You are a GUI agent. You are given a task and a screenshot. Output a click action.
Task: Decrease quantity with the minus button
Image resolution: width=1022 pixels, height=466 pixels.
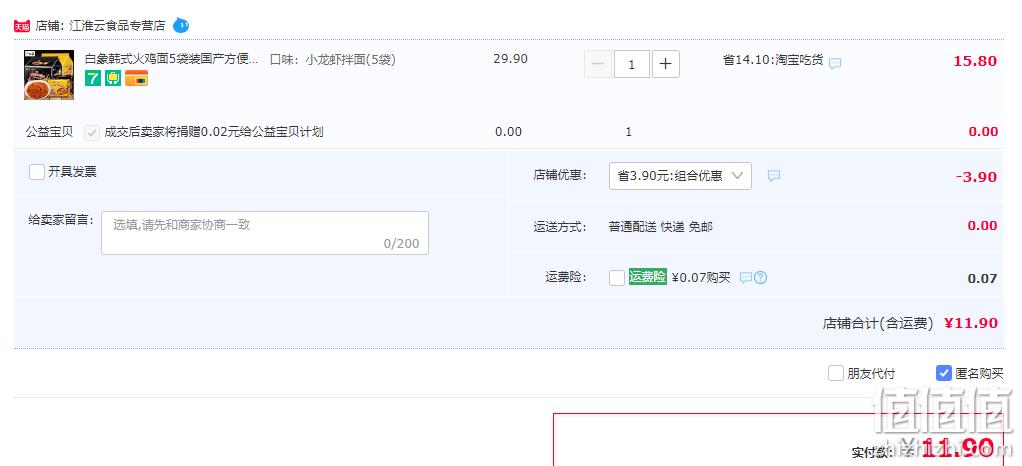click(x=598, y=64)
